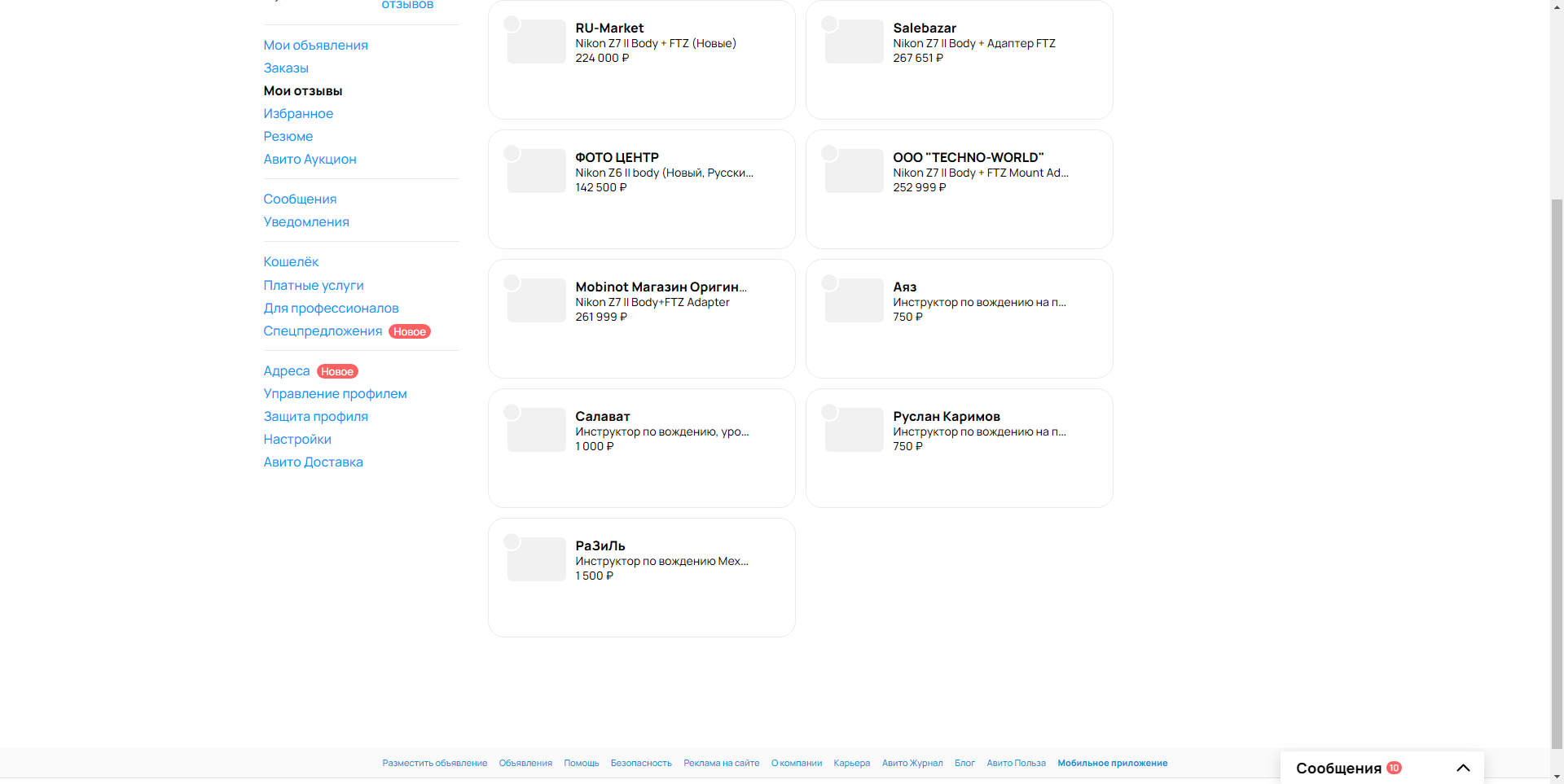Open Защита профиля page

(315, 416)
